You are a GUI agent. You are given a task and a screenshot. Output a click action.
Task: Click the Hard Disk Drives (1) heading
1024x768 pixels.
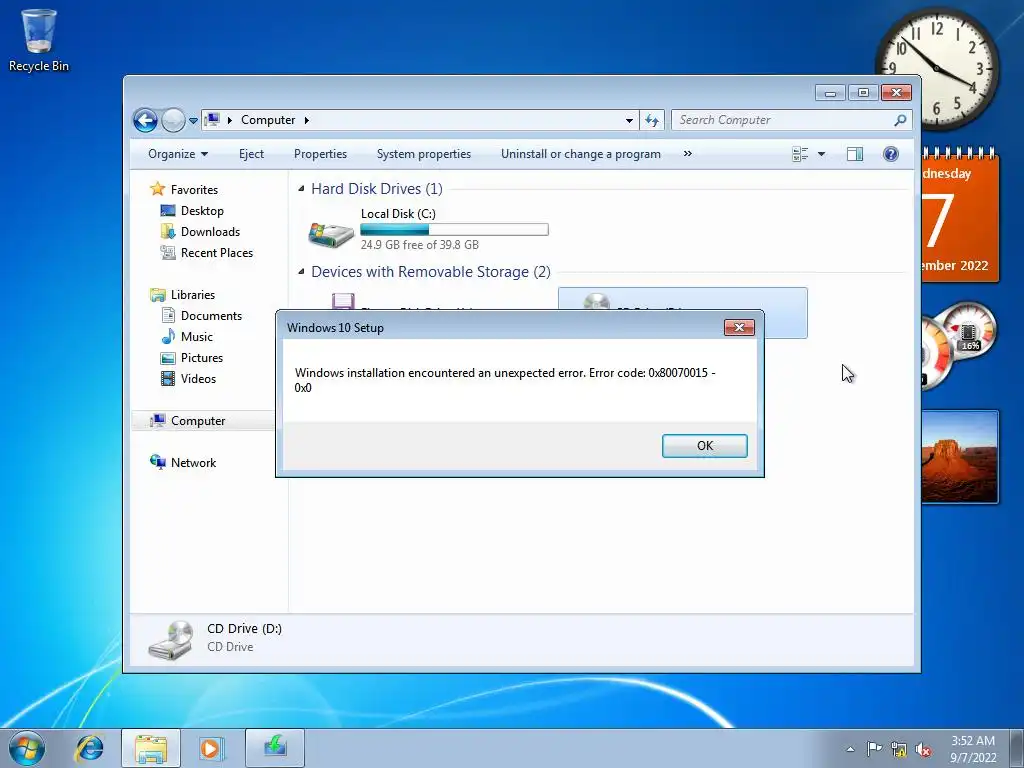377,189
